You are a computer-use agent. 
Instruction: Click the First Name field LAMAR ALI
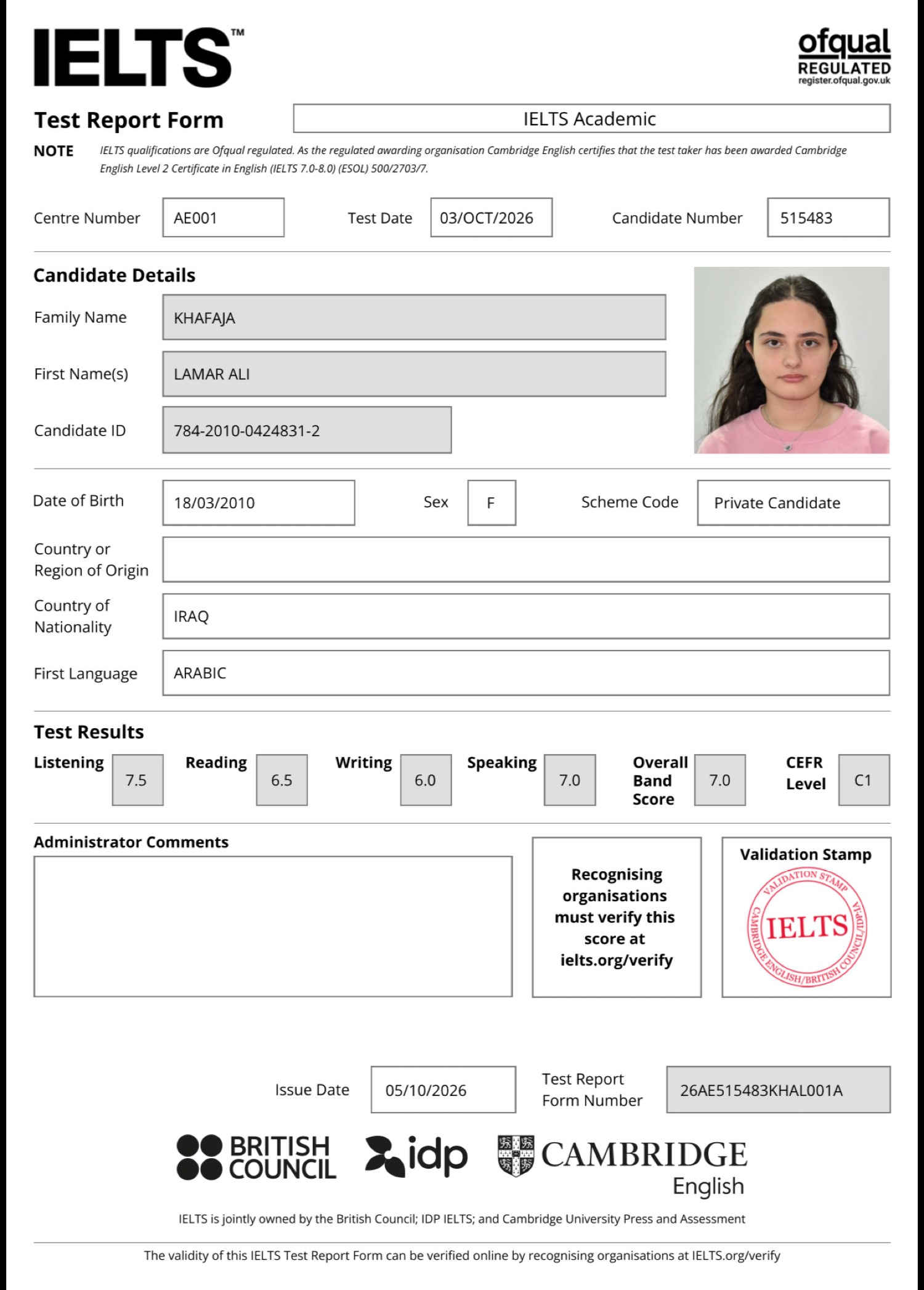click(414, 374)
